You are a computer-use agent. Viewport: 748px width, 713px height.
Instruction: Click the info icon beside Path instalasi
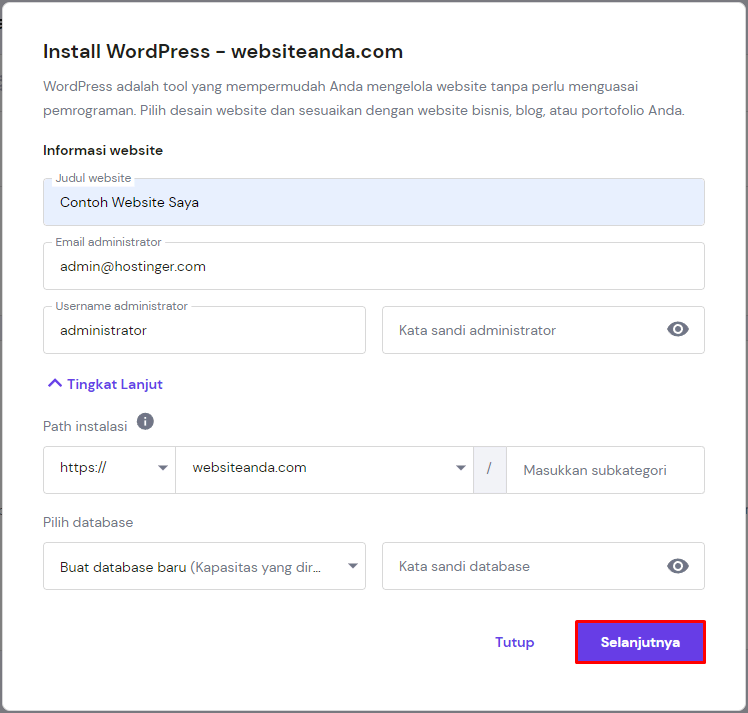[x=145, y=422]
